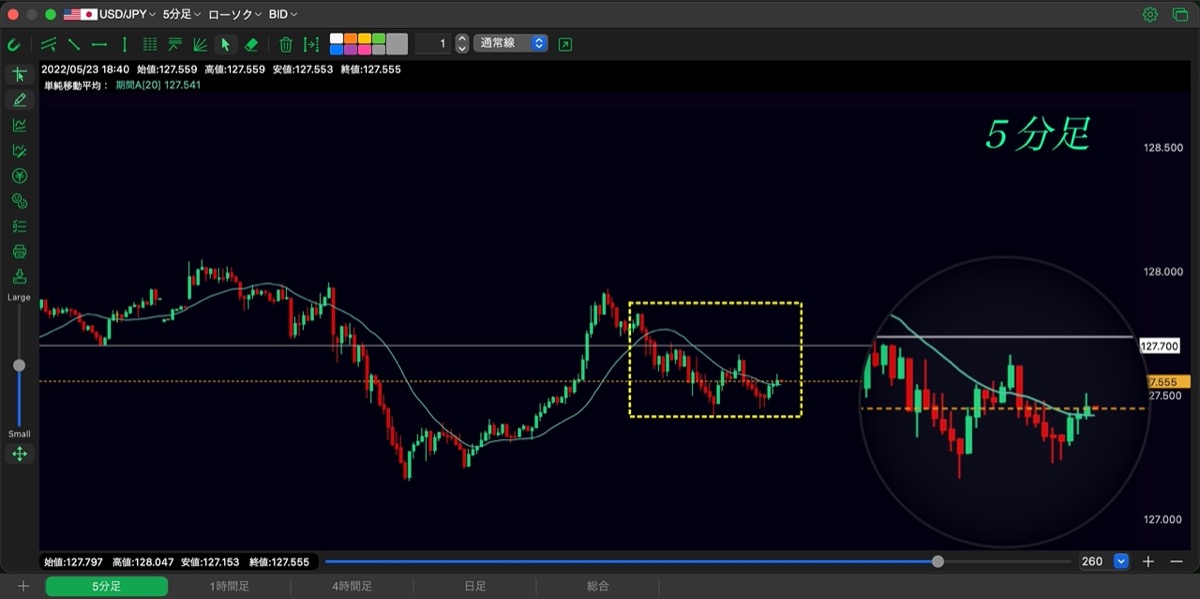Pick the blue color swatch
The image size is (1200, 599).
(337, 50)
